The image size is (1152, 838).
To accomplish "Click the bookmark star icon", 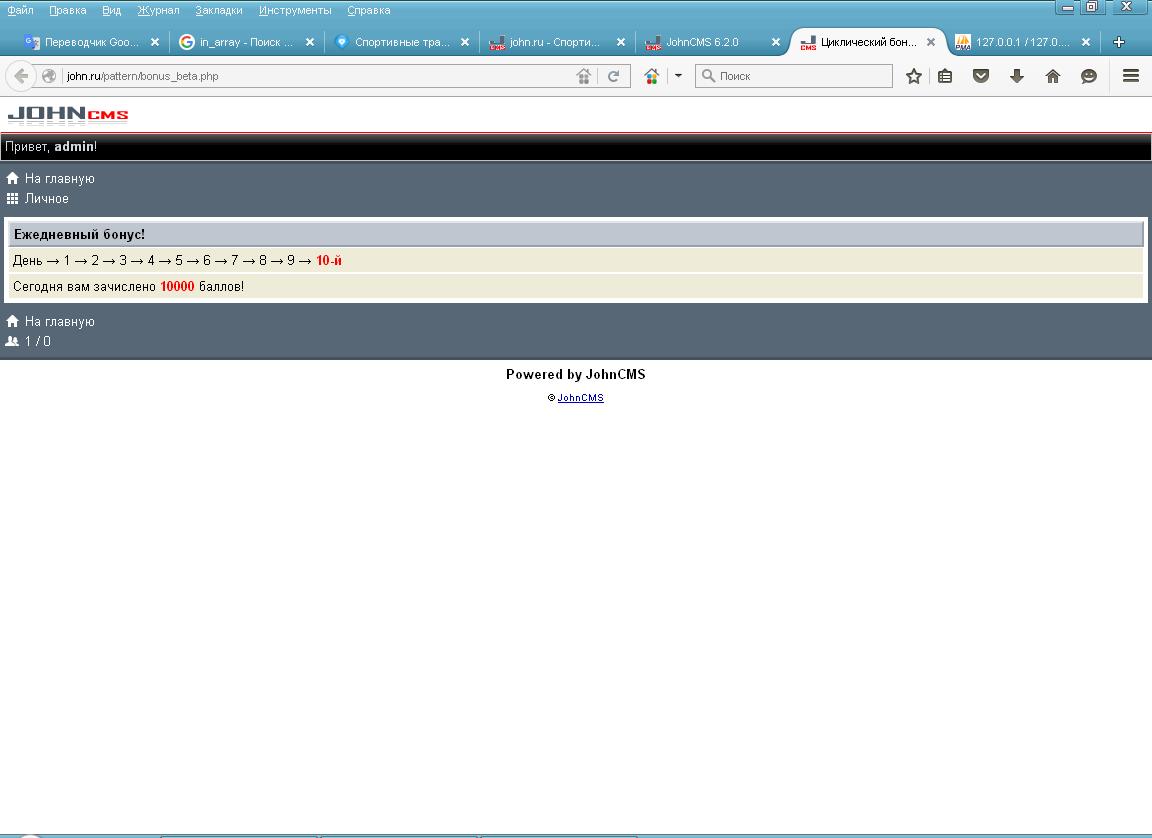I will (913, 76).
